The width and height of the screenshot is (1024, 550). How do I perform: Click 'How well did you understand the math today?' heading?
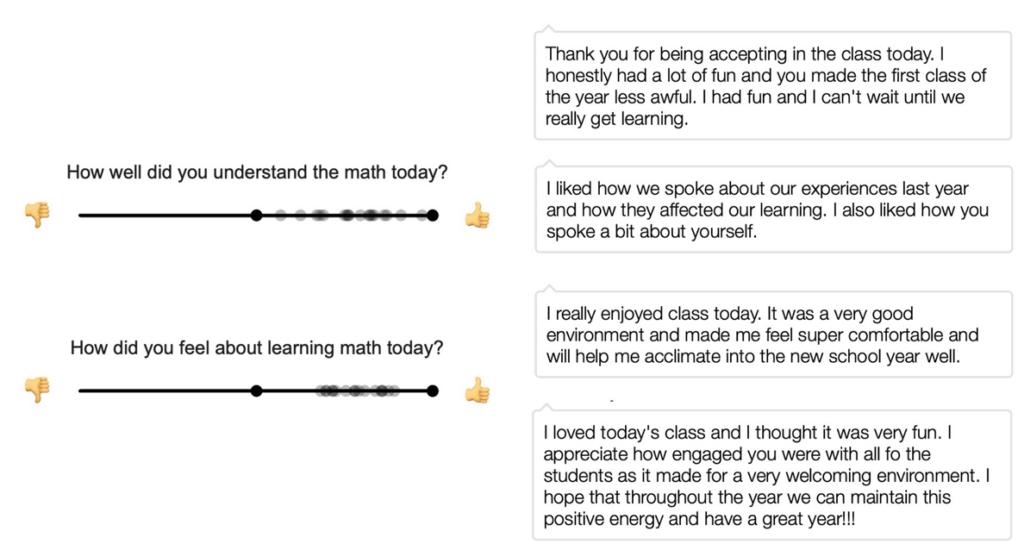tap(257, 172)
